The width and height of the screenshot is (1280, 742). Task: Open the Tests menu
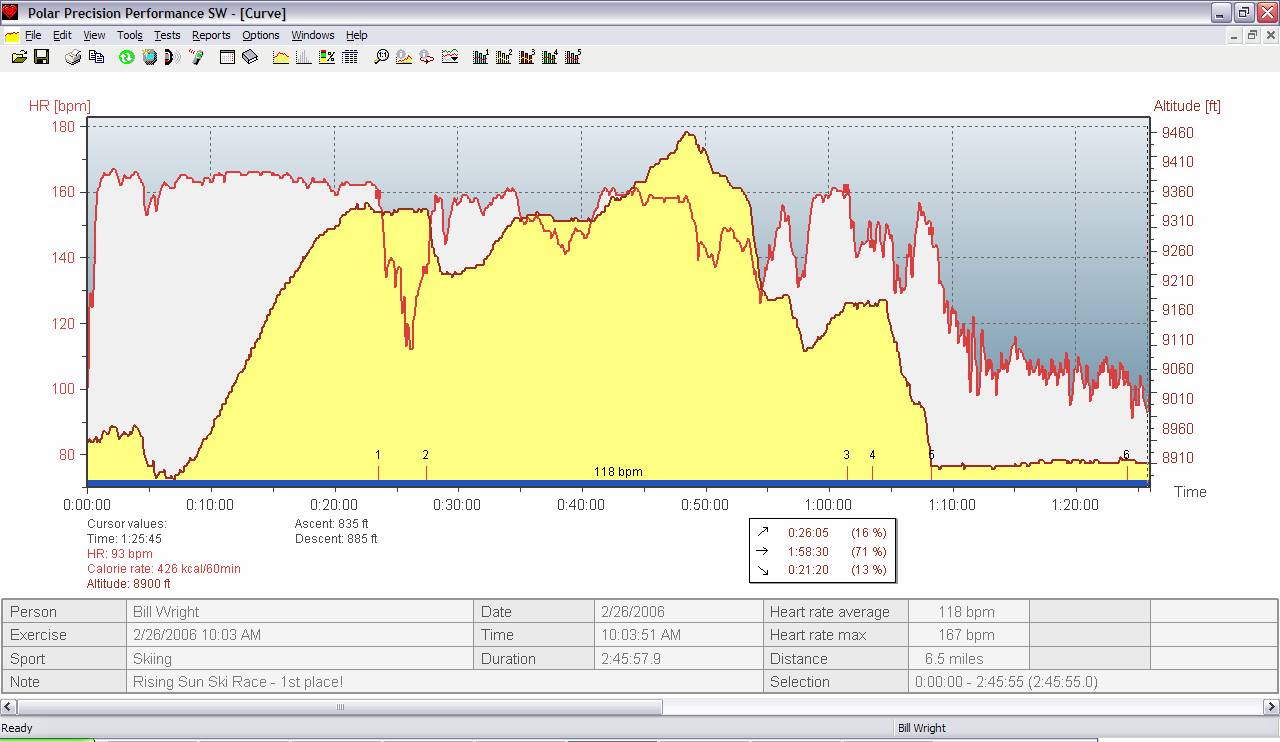coord(167,35)
